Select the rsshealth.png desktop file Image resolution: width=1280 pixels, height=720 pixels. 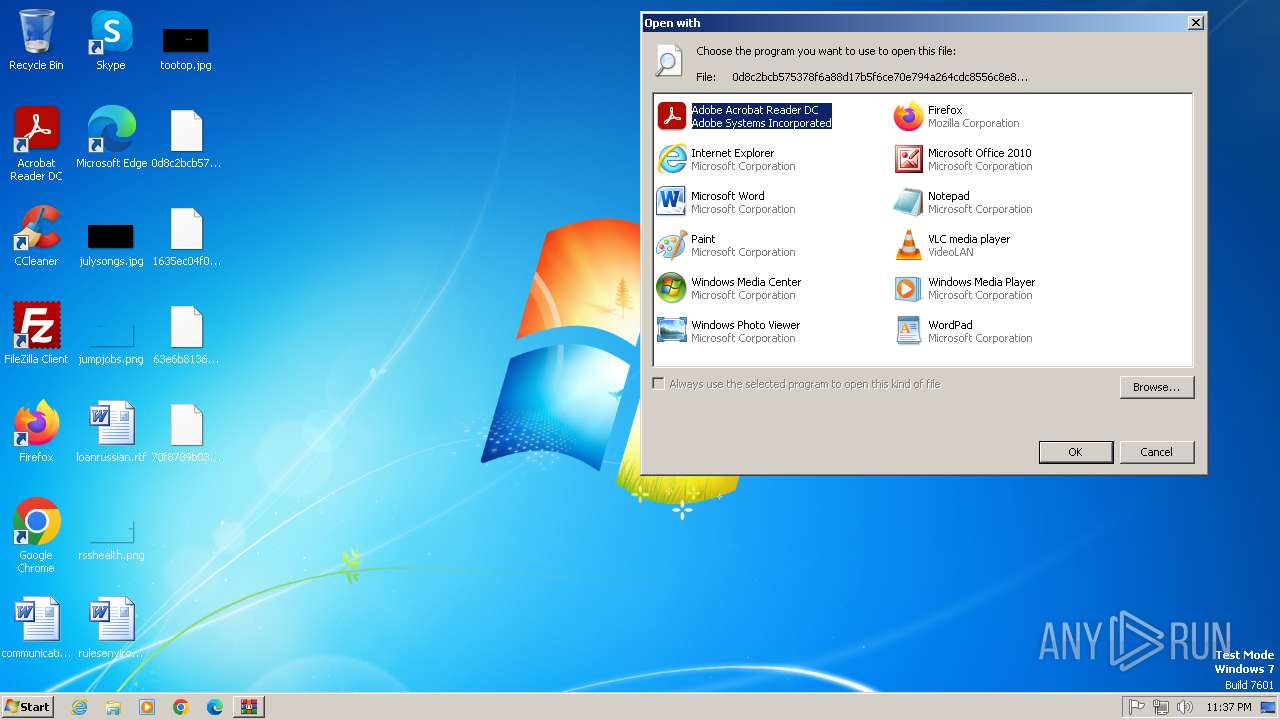point(111,540)
